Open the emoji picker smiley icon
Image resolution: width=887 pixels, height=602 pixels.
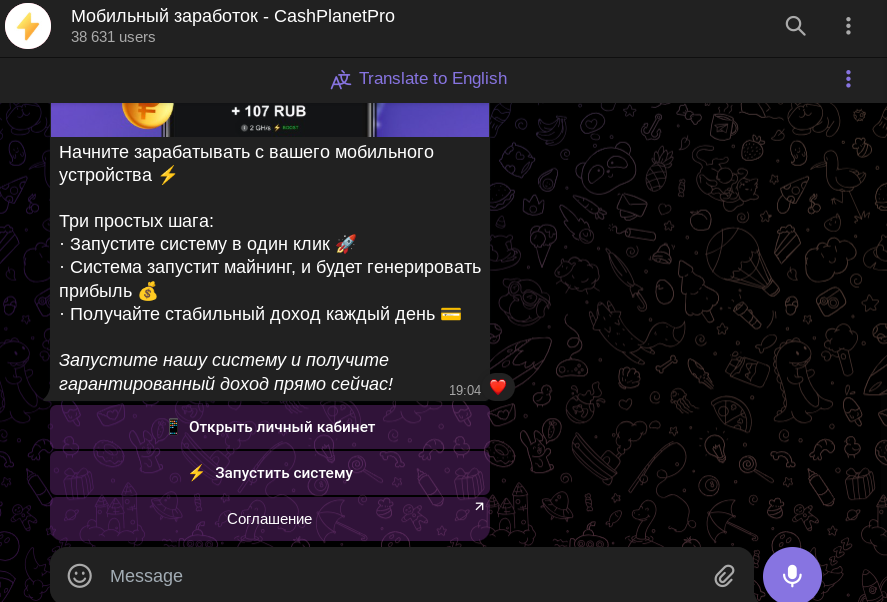pos(79,576)
